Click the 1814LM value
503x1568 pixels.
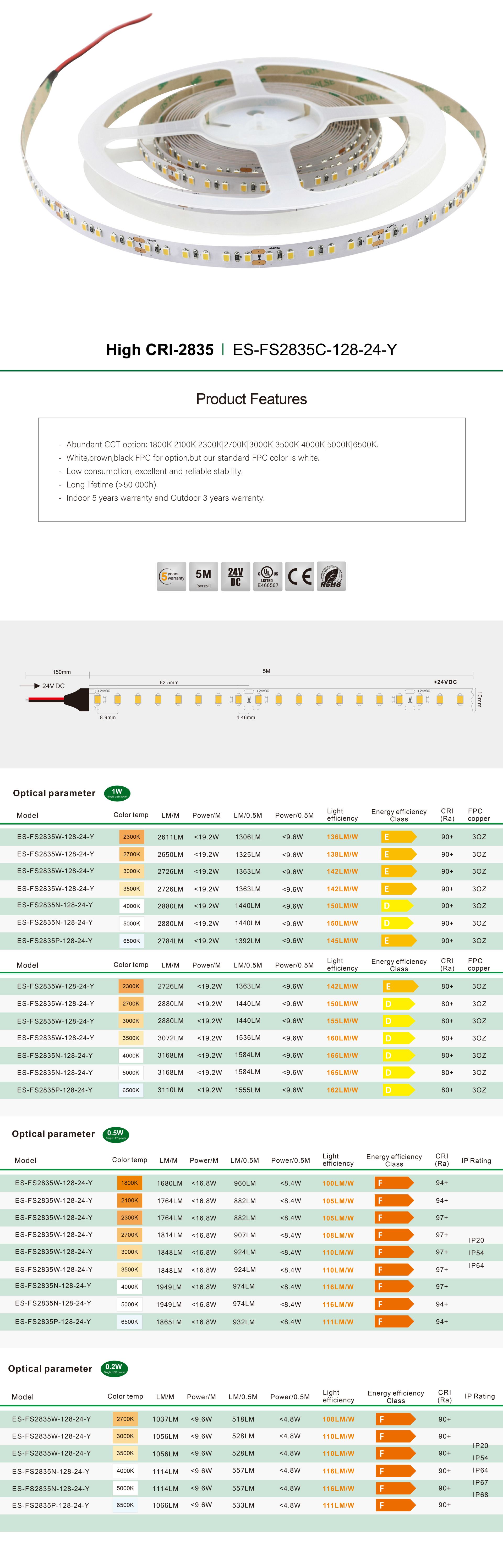point(169,1235)
